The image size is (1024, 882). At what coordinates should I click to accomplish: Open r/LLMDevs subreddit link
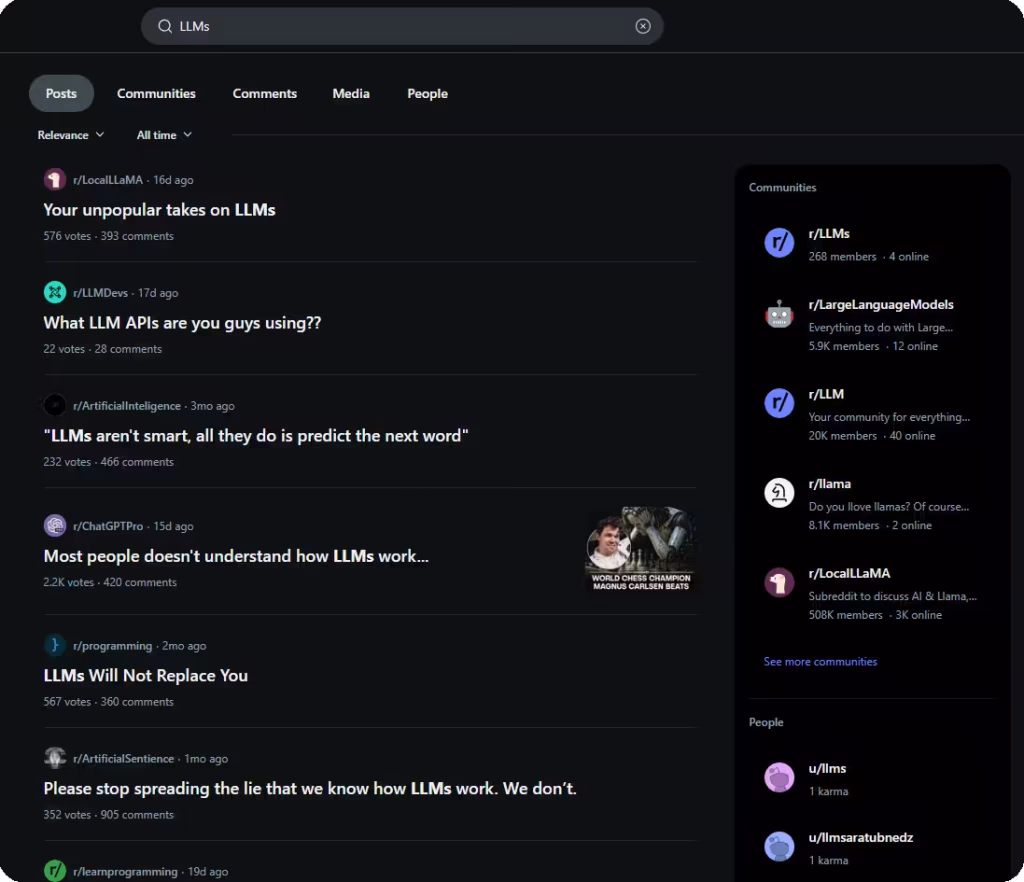[x=101, y=292]
